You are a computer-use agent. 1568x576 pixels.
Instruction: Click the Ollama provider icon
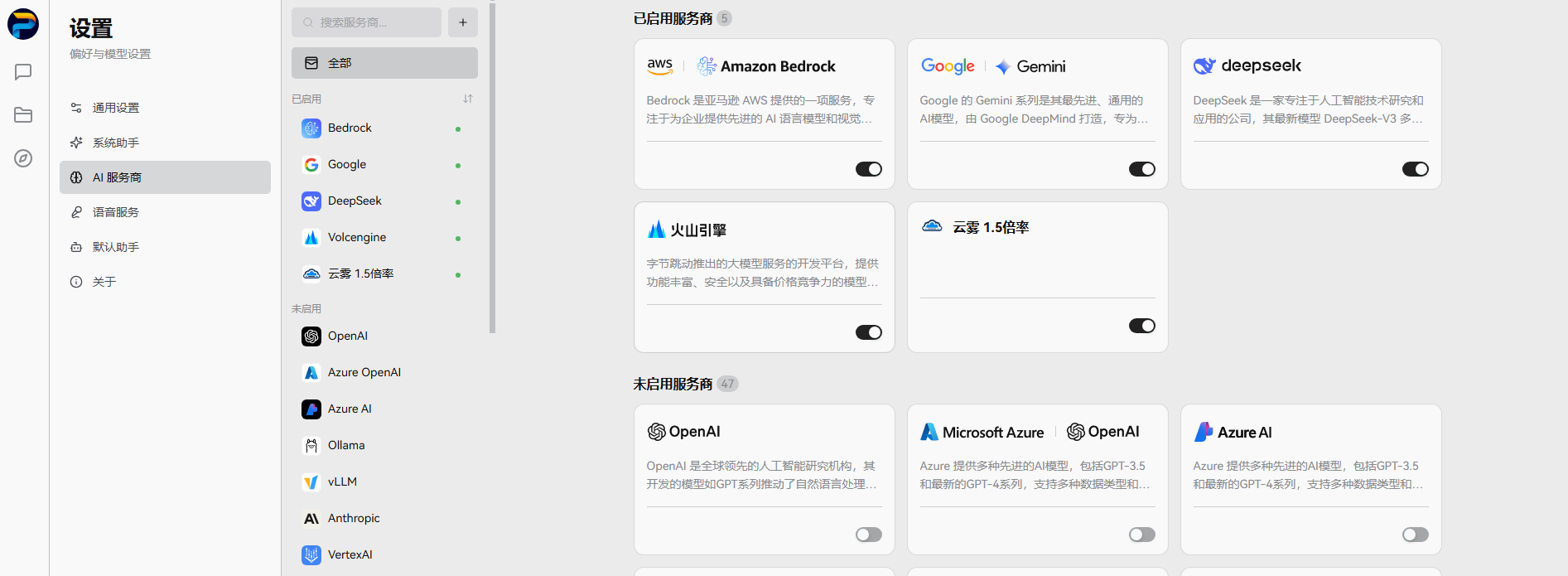311,445
